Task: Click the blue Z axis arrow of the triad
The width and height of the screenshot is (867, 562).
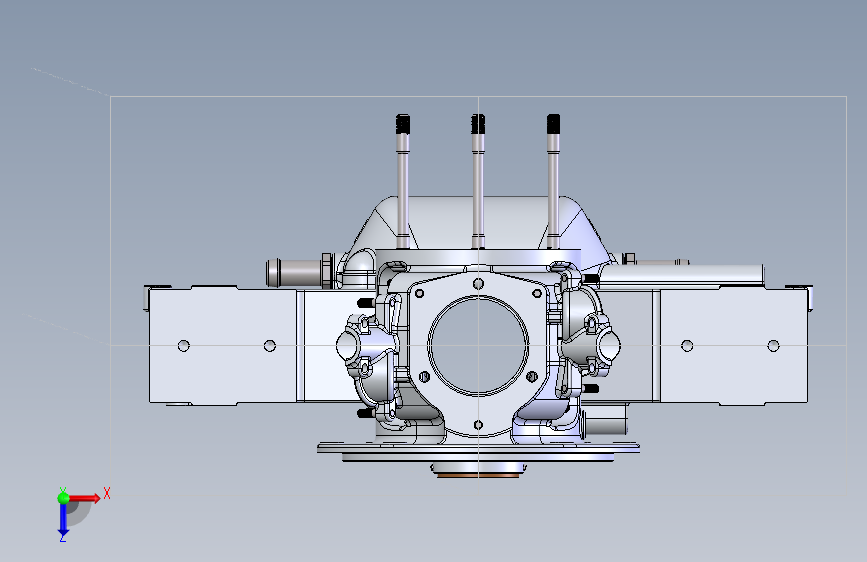Action: coord(63,519)
